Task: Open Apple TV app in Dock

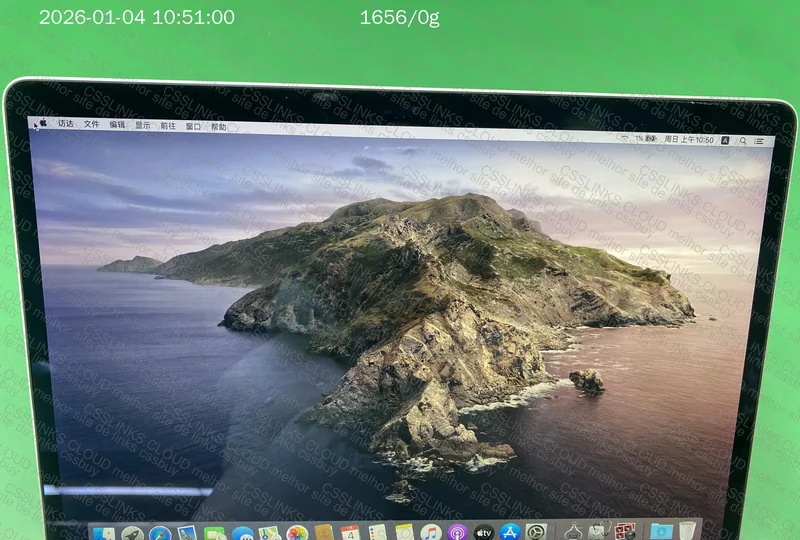Action: point(484,532)
